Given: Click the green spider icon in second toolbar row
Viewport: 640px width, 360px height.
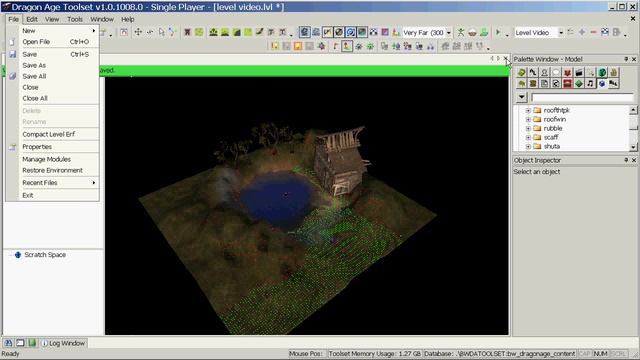Looking at the screenshot, I should click(x=370, y=46).
